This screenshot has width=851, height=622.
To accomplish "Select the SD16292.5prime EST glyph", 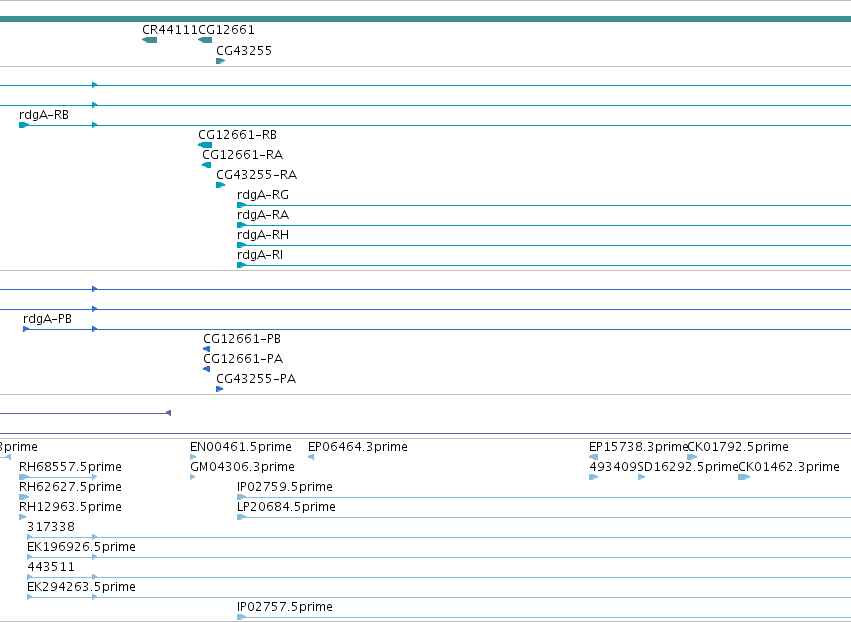I will point(642,477).
